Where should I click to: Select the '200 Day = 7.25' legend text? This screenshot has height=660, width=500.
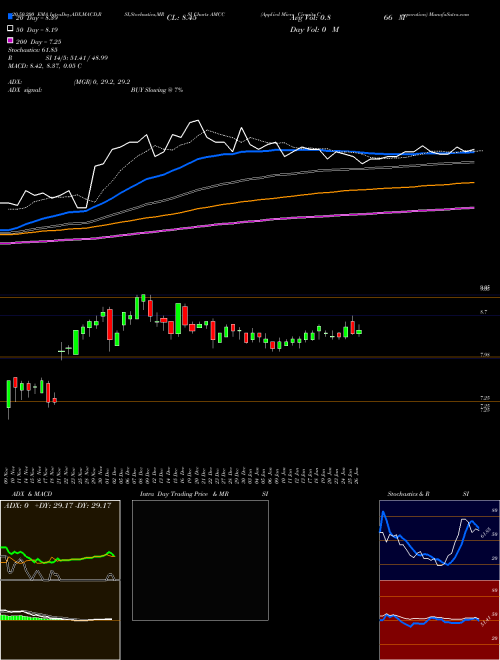pyautogui.click(x=39, y=42)
